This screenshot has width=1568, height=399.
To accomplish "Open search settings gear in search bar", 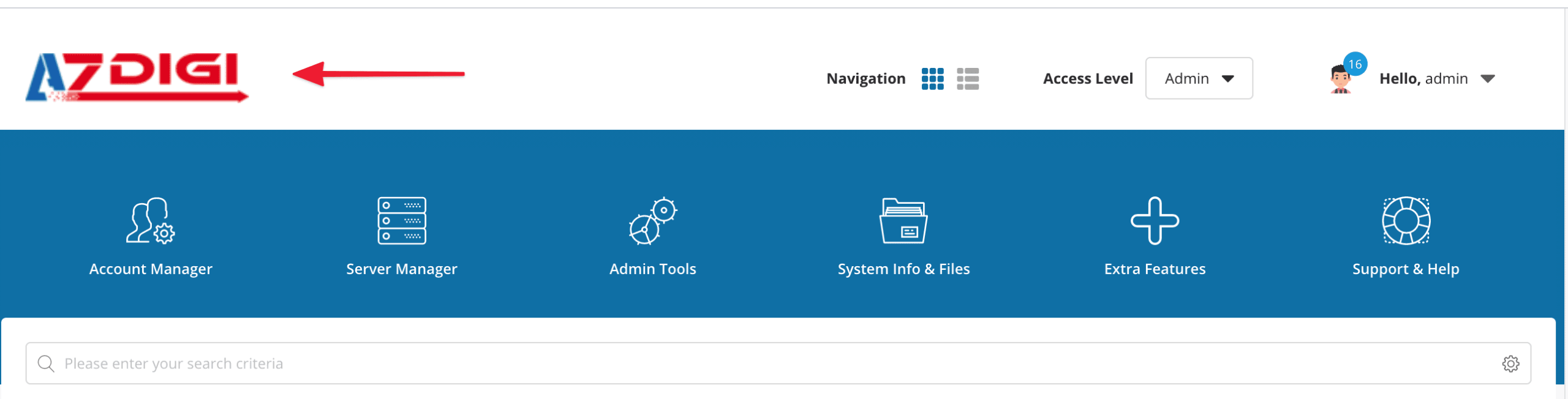I will 1510,364.
